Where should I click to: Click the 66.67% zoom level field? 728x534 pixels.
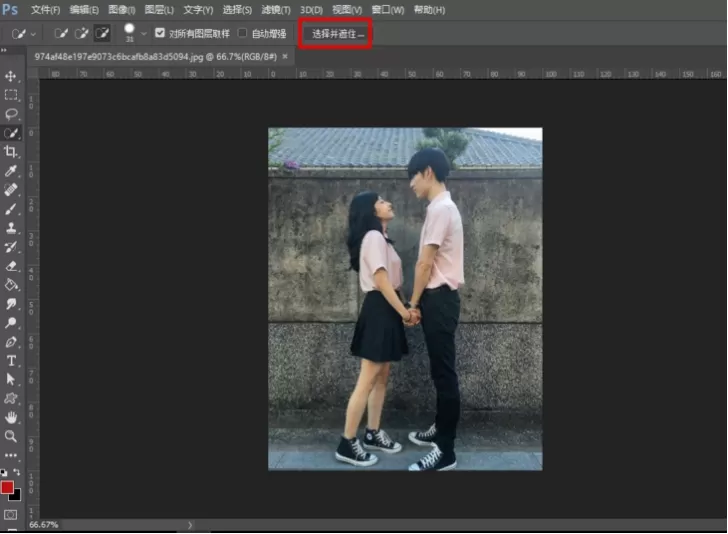point(44,525)
